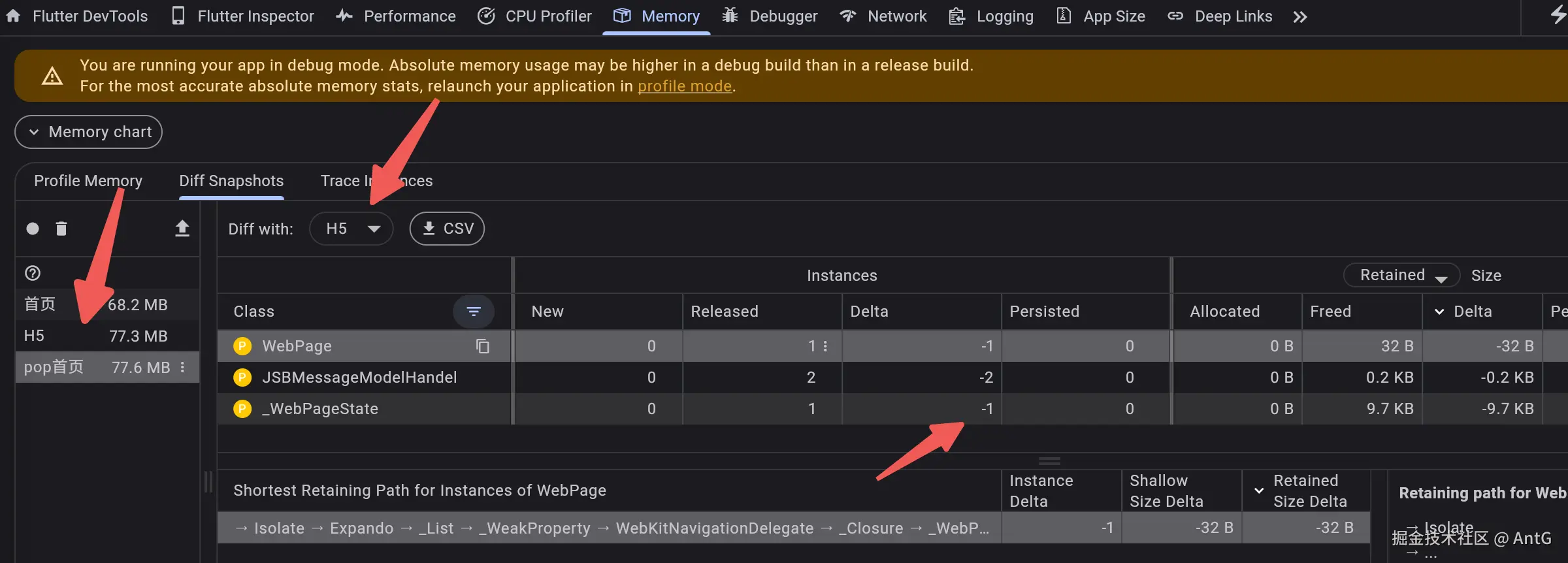Open the CPU Profiler tab

coord(535,16)
